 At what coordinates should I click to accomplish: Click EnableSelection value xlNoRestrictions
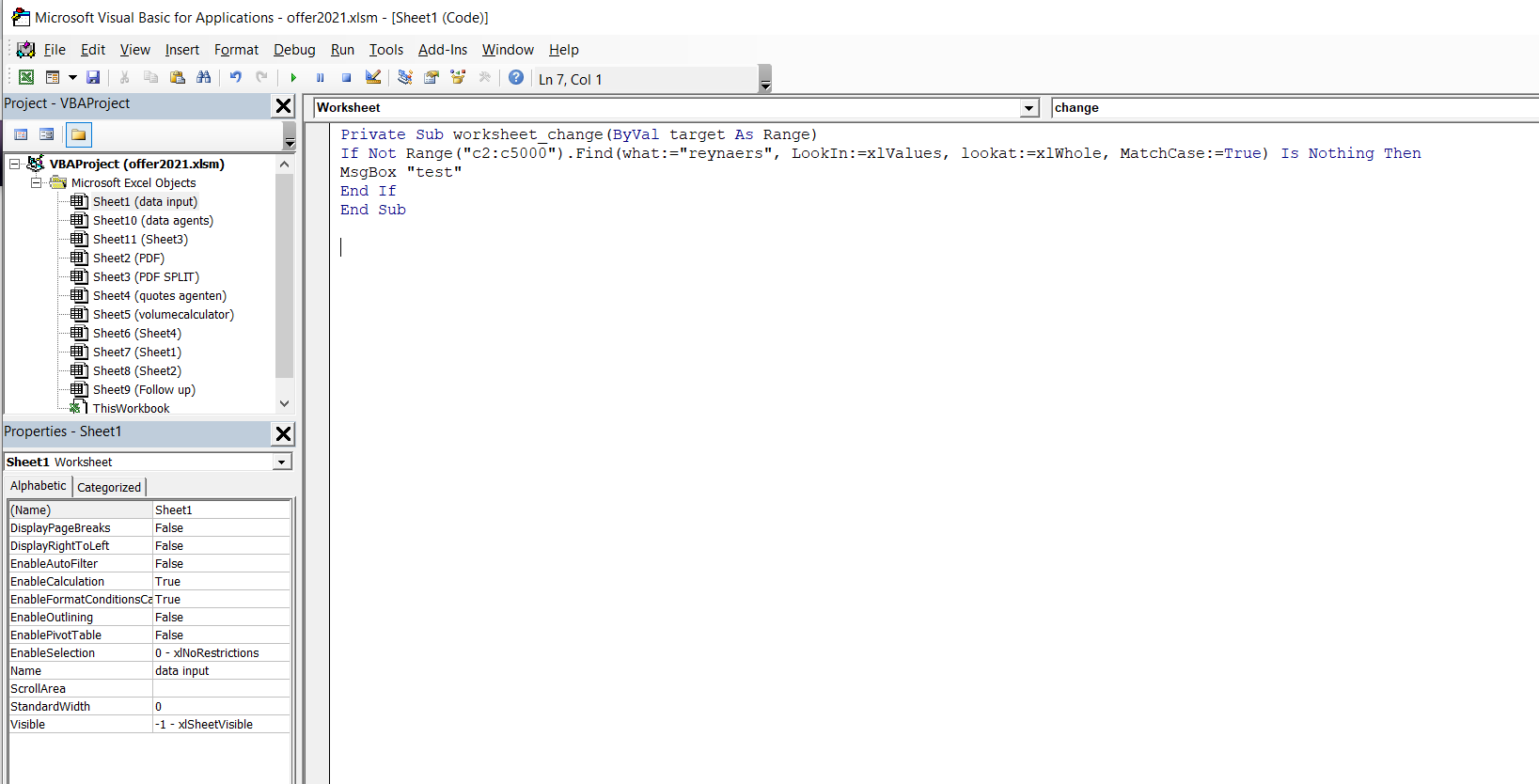(221, 653)
